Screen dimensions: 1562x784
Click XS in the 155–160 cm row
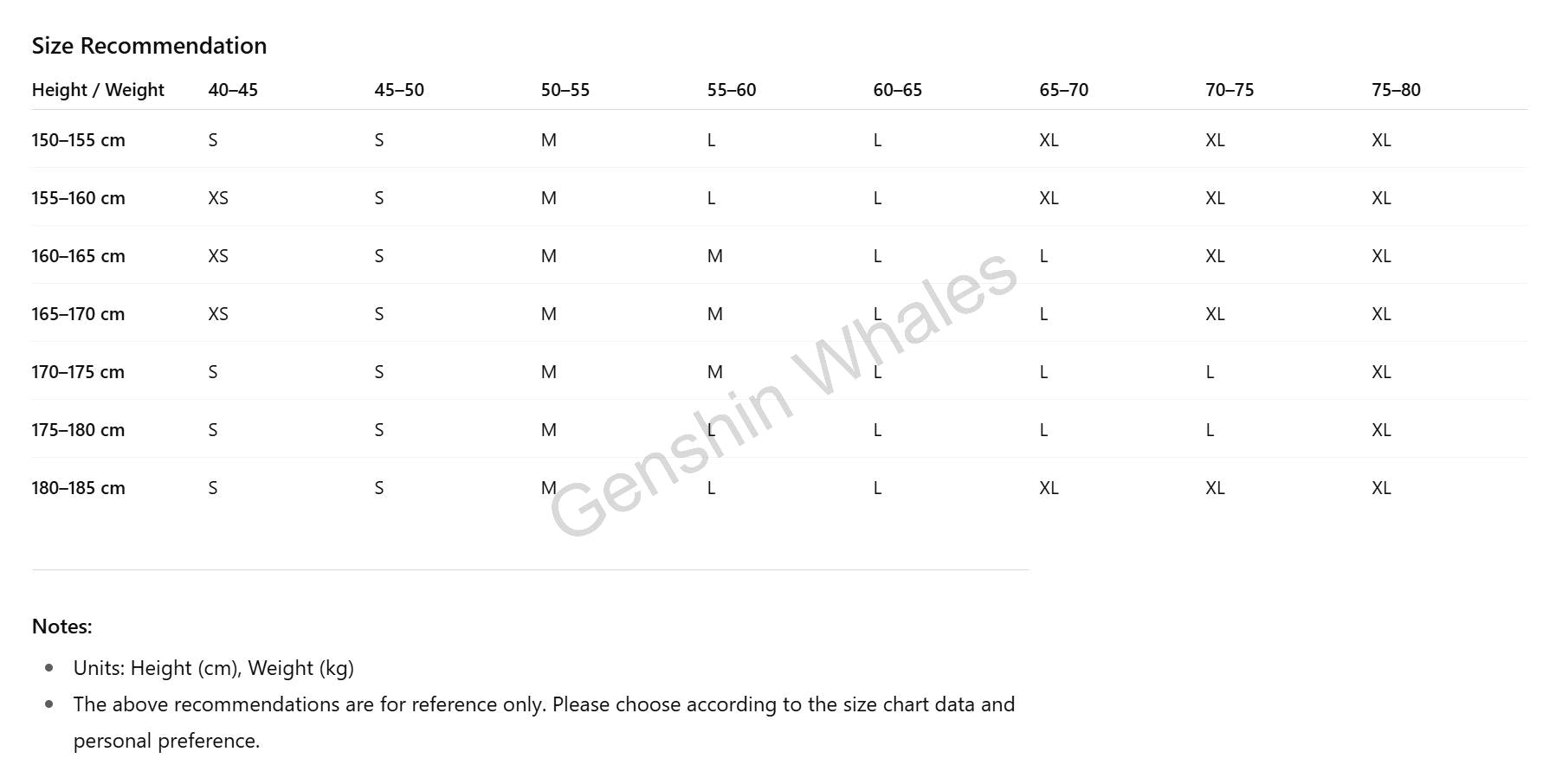[x=218, y=198]
